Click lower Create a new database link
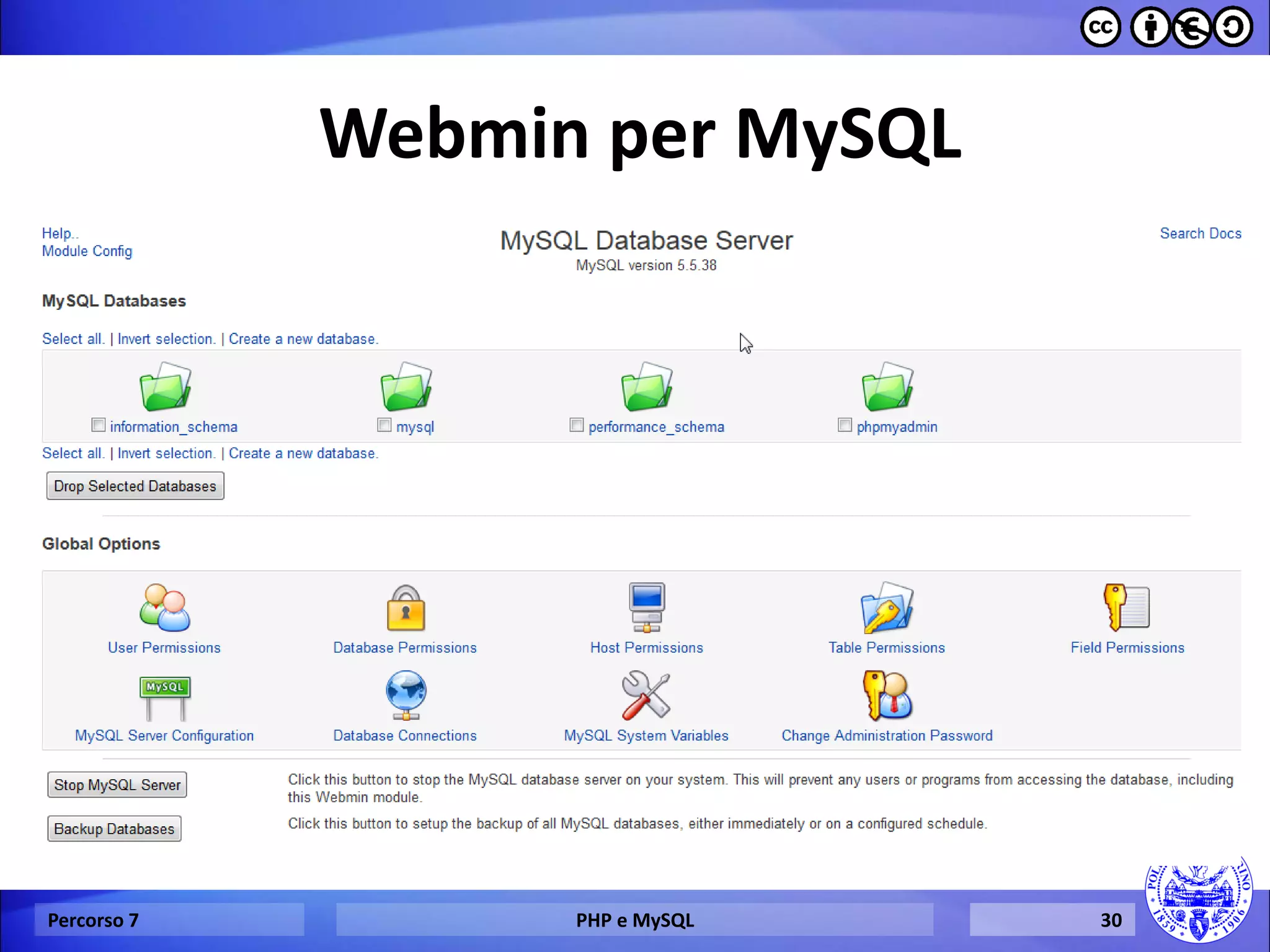Viewport: 1270px width, 952px height. coord(303,453)
